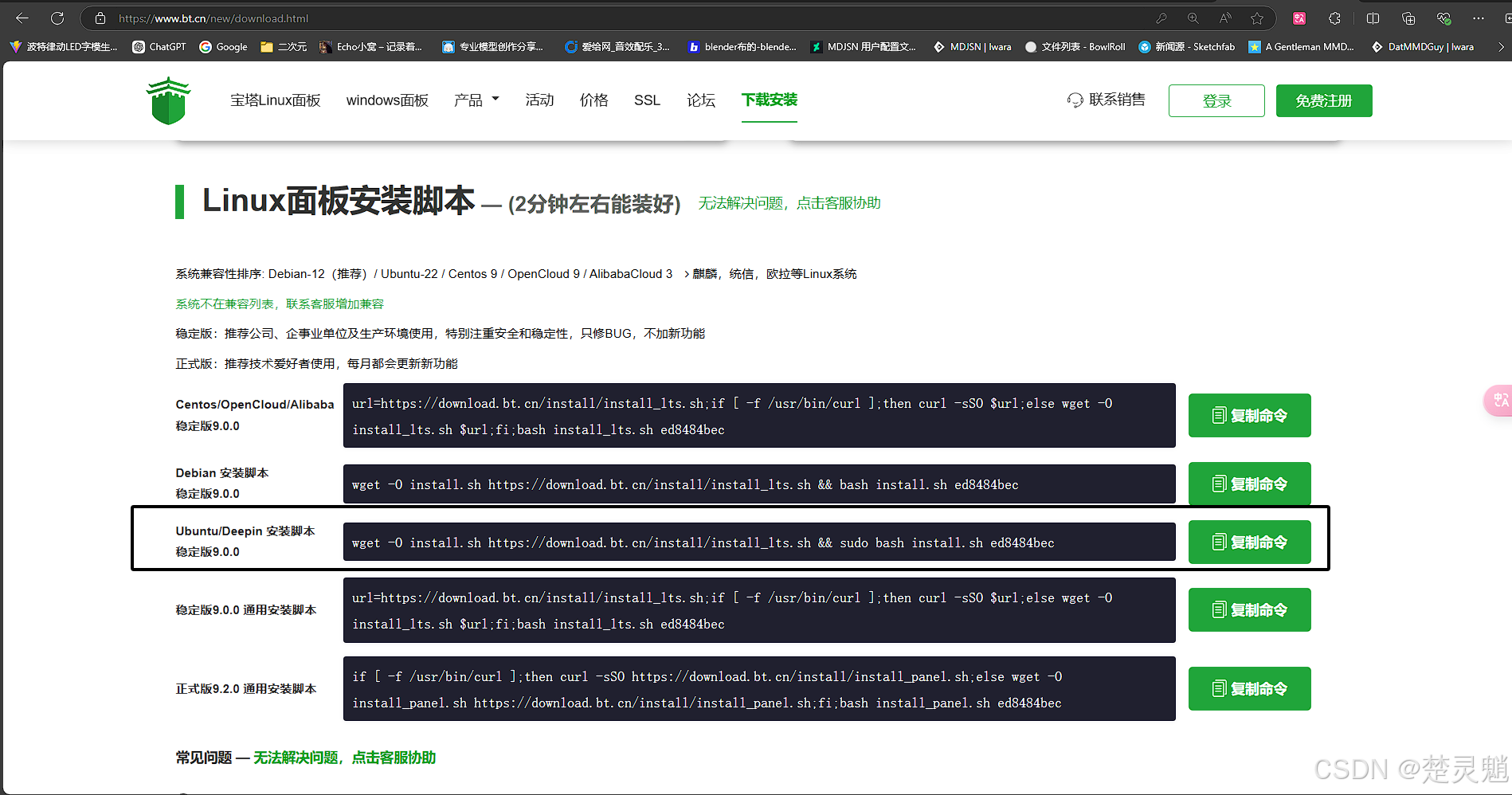Click the 正式版9.2.0 通用安装脚本 label
The width and height of the screenshot is (1512, 795).
[246, 689]
